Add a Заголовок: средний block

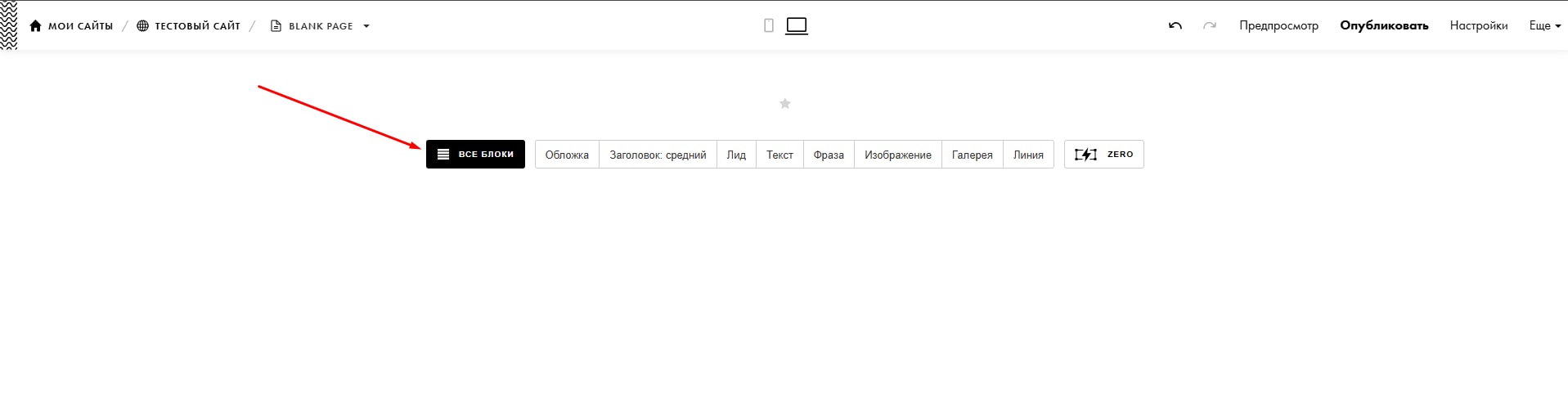(x=658, y=155)
